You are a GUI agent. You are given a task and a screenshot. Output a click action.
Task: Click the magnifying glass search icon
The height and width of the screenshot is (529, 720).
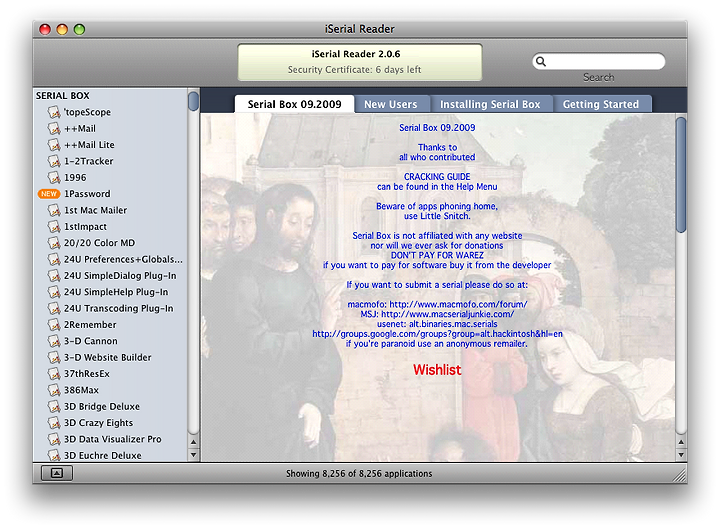pos(541,62)
